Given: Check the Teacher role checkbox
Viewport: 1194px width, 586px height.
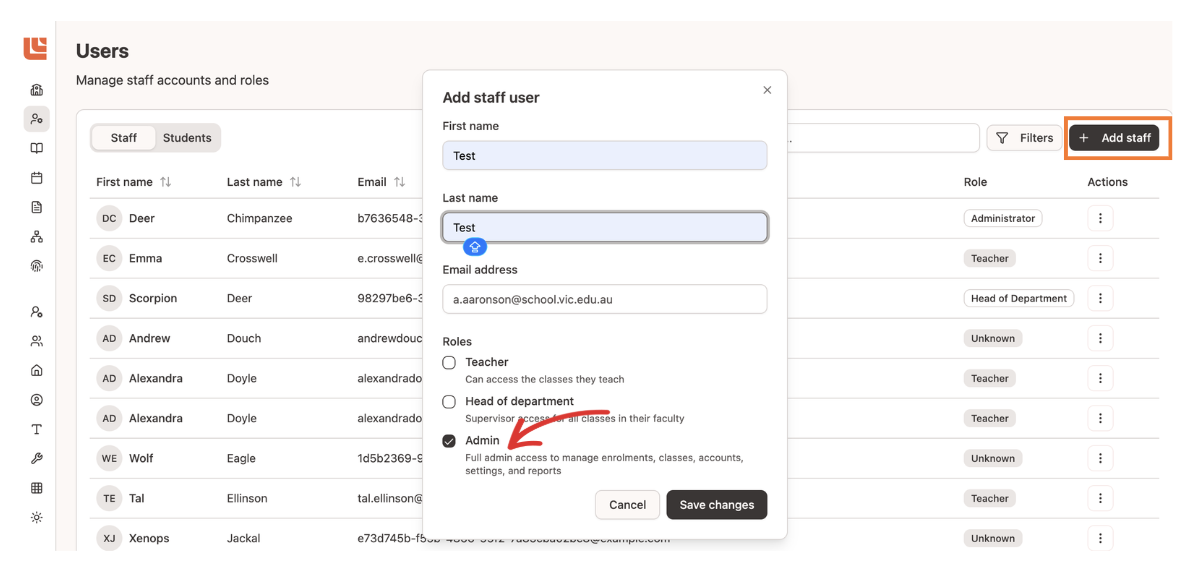Looking at the screenshot, I should (449, 362).
